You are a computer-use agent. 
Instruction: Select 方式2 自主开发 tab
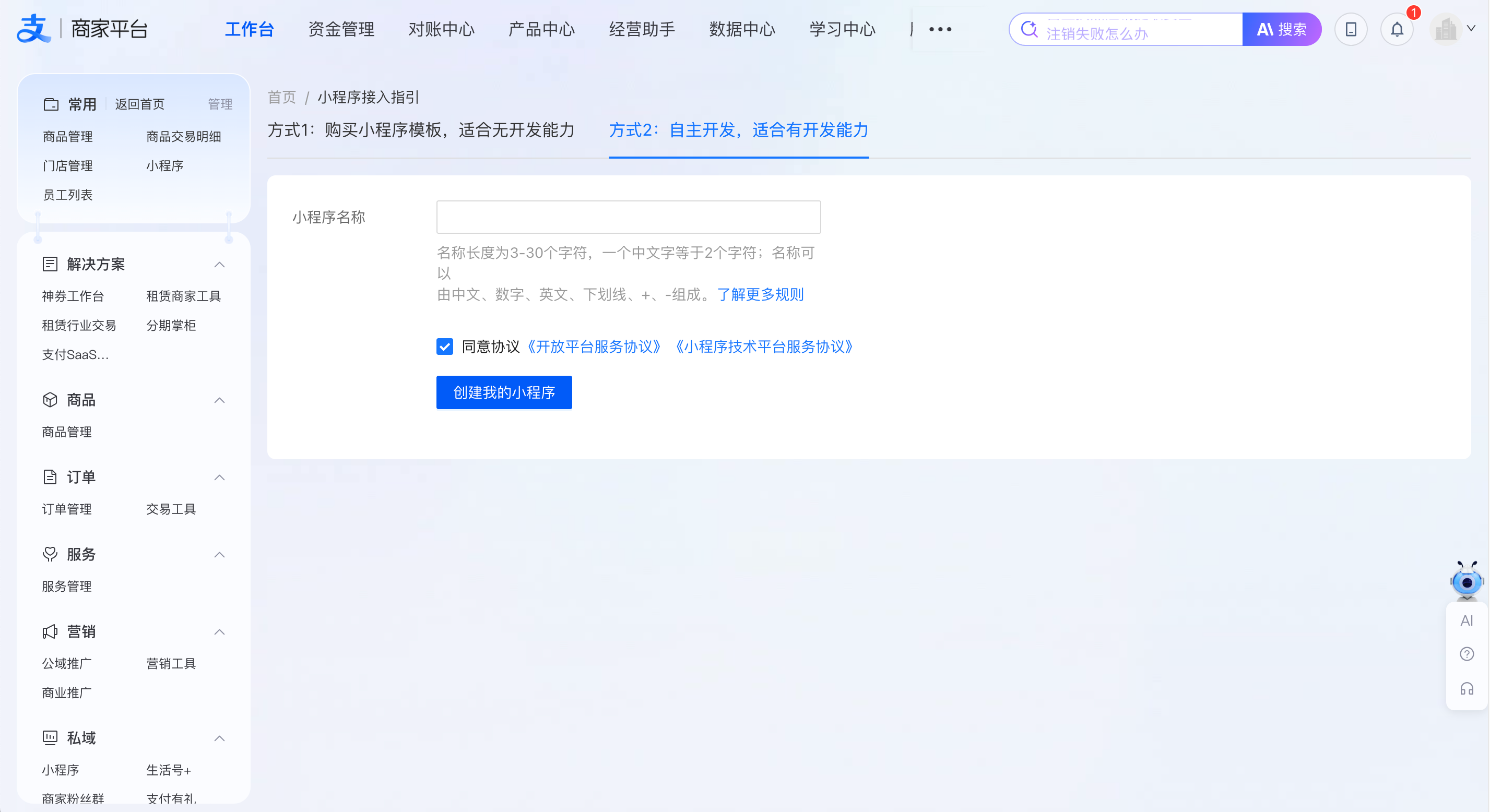(x=739, y=130)
